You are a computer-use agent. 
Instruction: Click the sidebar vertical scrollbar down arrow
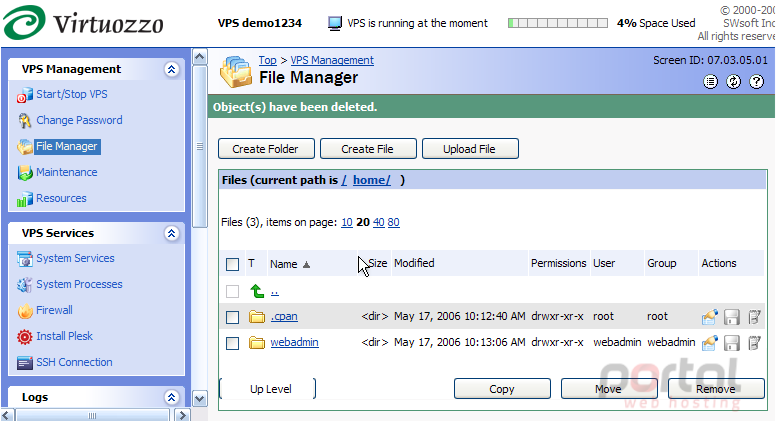[199, 398]
